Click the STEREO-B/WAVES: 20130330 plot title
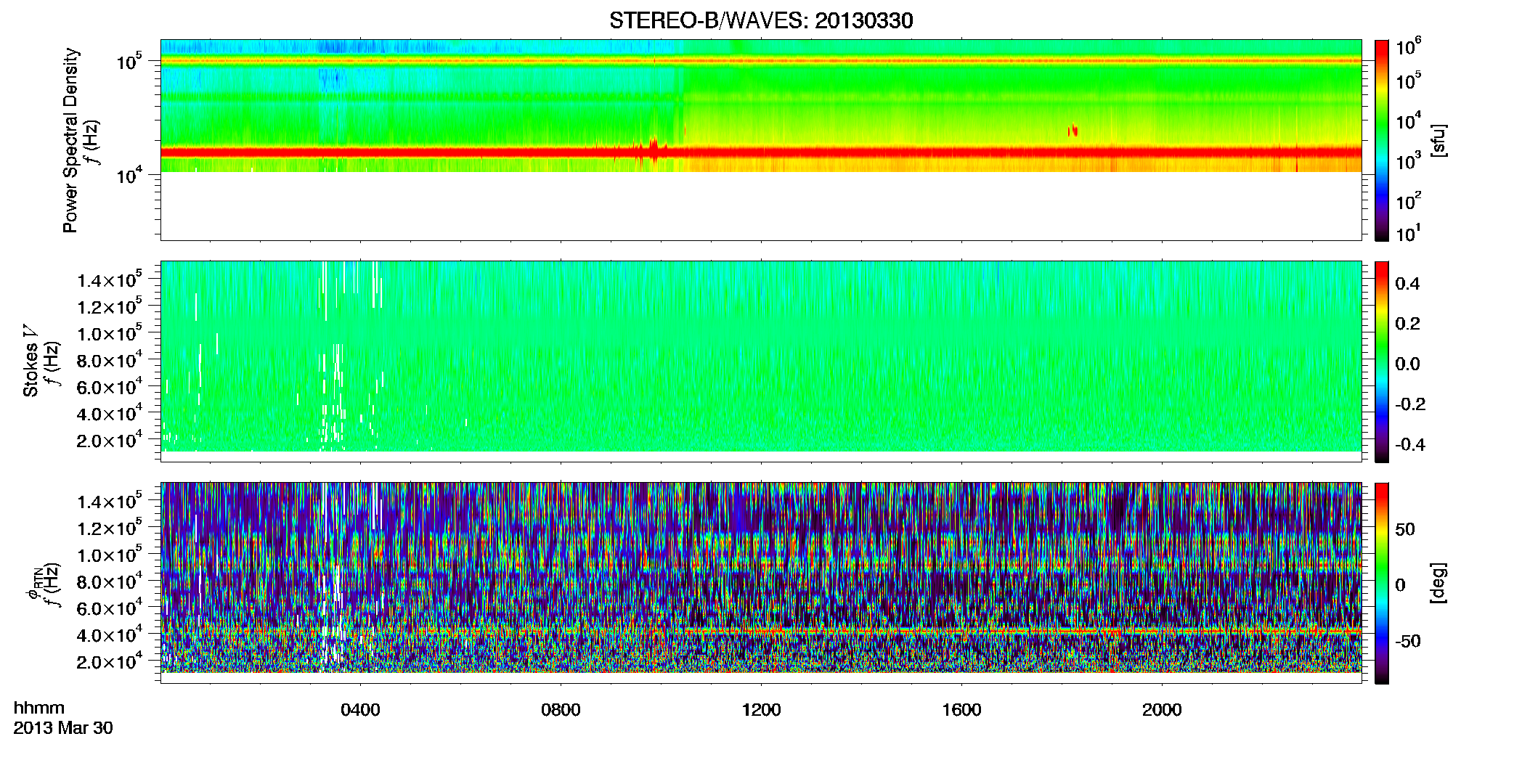The width and height of the screenshot is (1522, 784). pyautogui.click(x=761, y=20)
